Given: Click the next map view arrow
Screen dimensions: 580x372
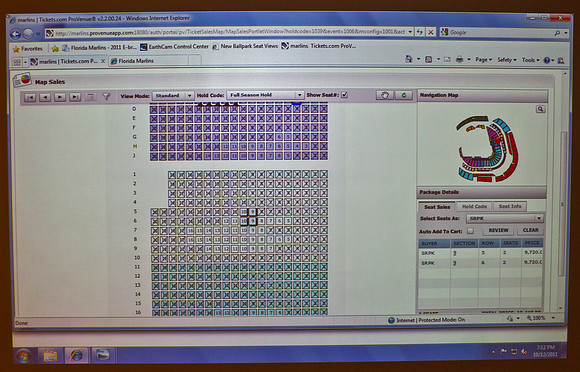Looking at the screenshot, I should pyautogui.click(x=60, y=97).
